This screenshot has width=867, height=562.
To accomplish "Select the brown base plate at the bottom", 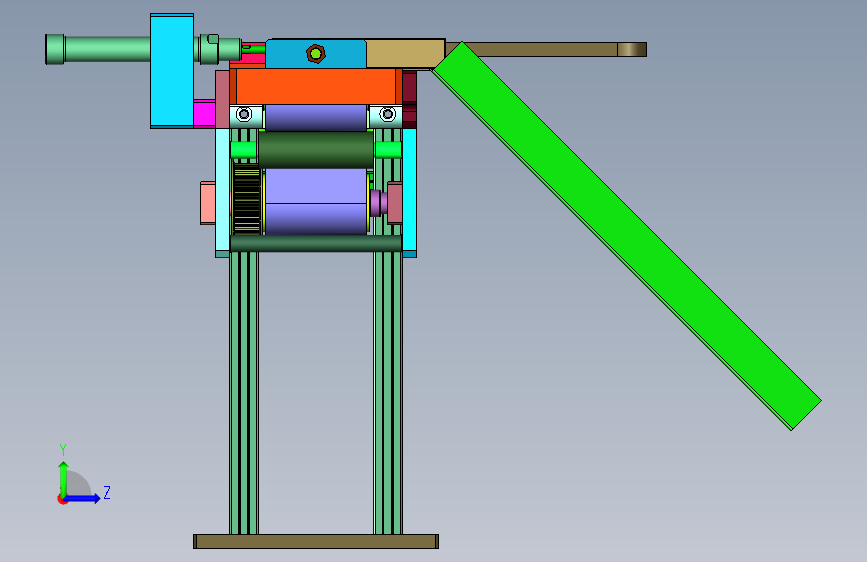I will point(316,542).
